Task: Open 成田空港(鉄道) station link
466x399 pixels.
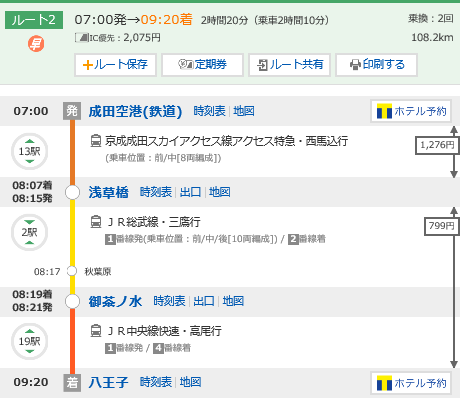Action: click(135, 111)
